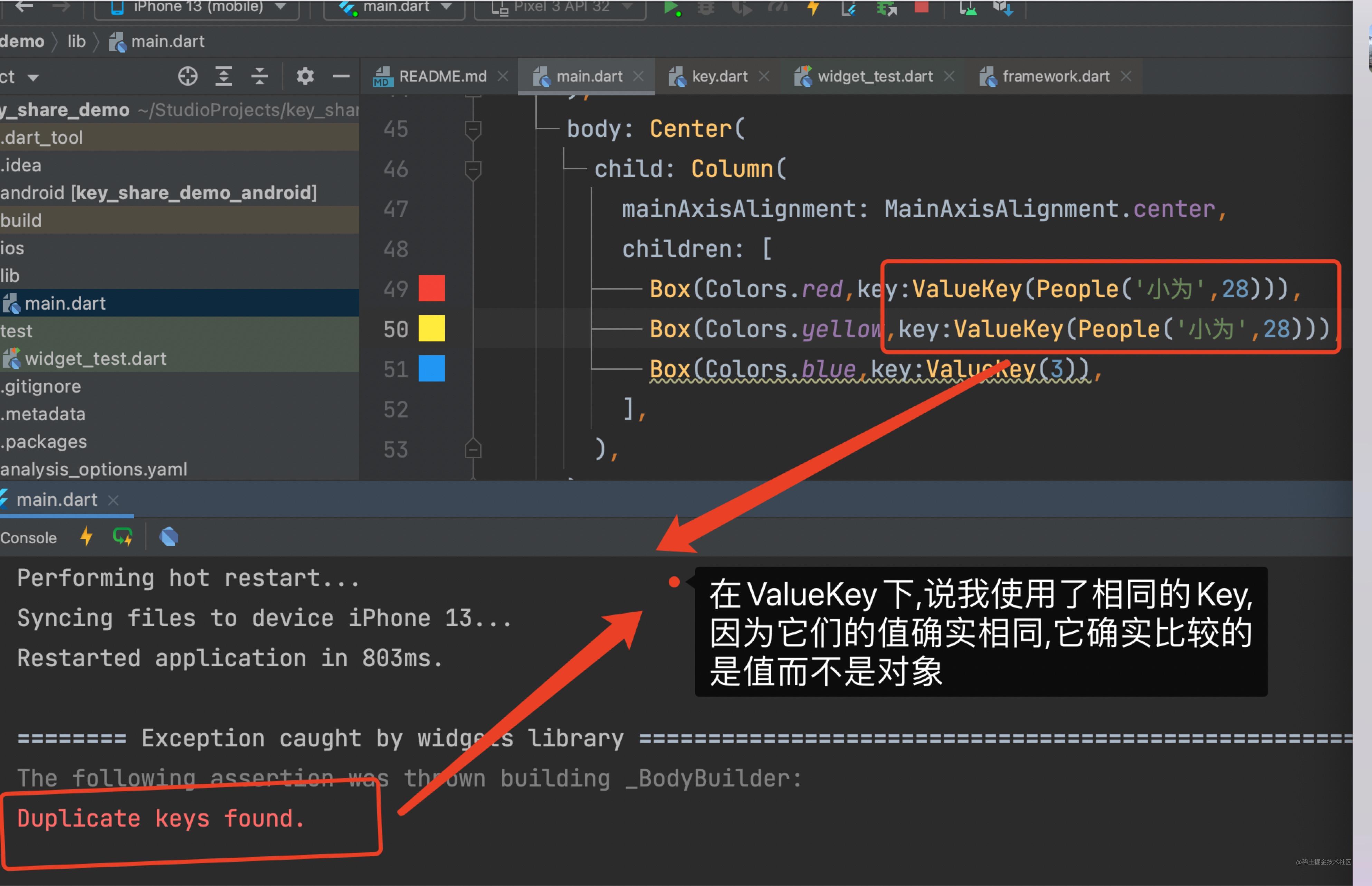Switch to the key.dart editor tab
The width and height of the screenshot is (1372, 886).
coord(719,76)
